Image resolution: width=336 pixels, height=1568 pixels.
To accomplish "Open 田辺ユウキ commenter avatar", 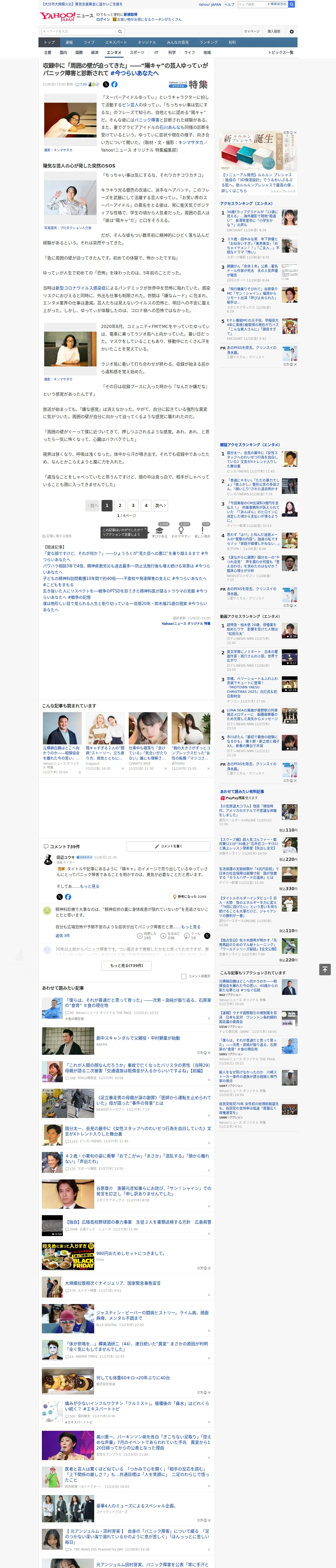I will coord(48,860).
